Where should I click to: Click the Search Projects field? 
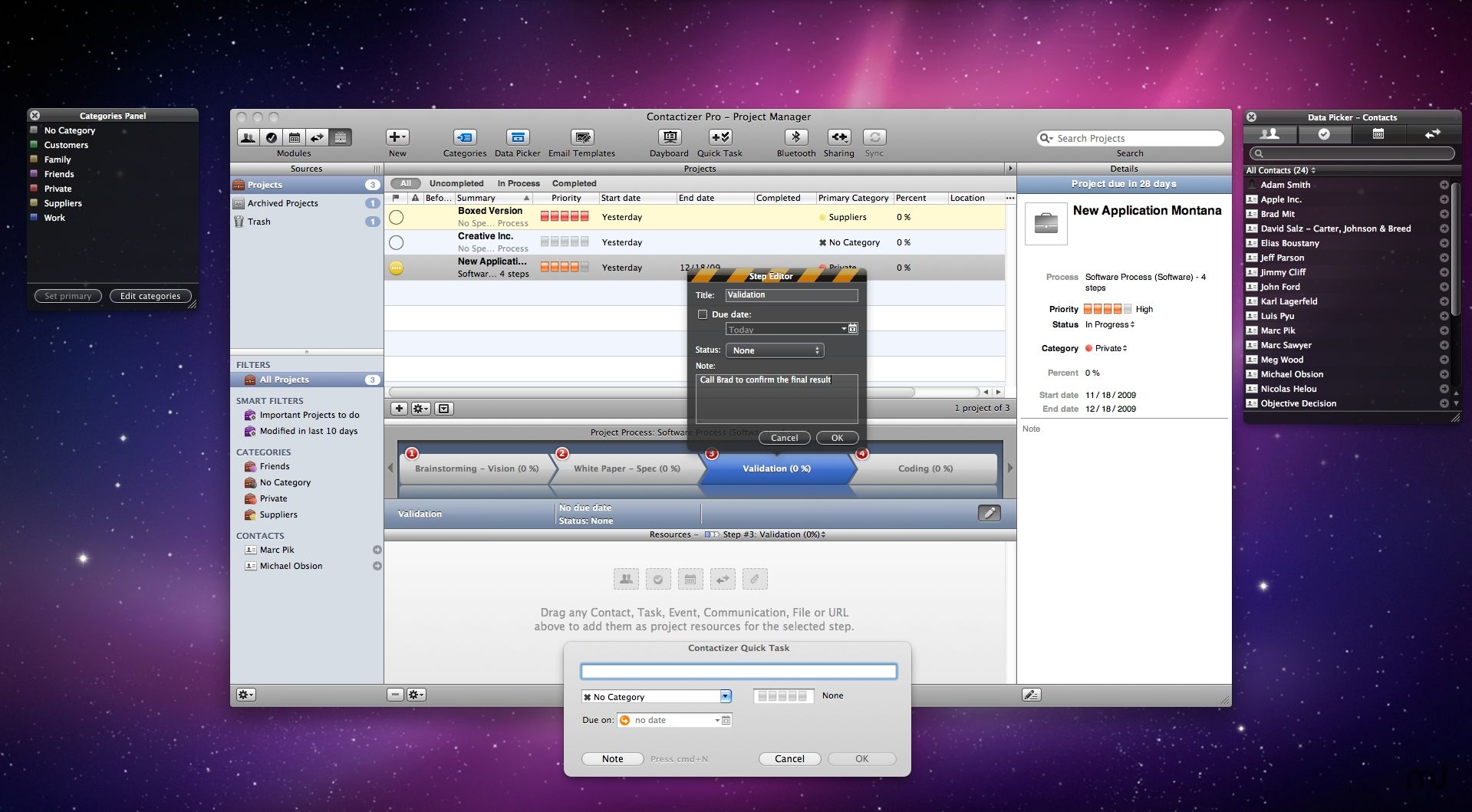coord(1129,138)
